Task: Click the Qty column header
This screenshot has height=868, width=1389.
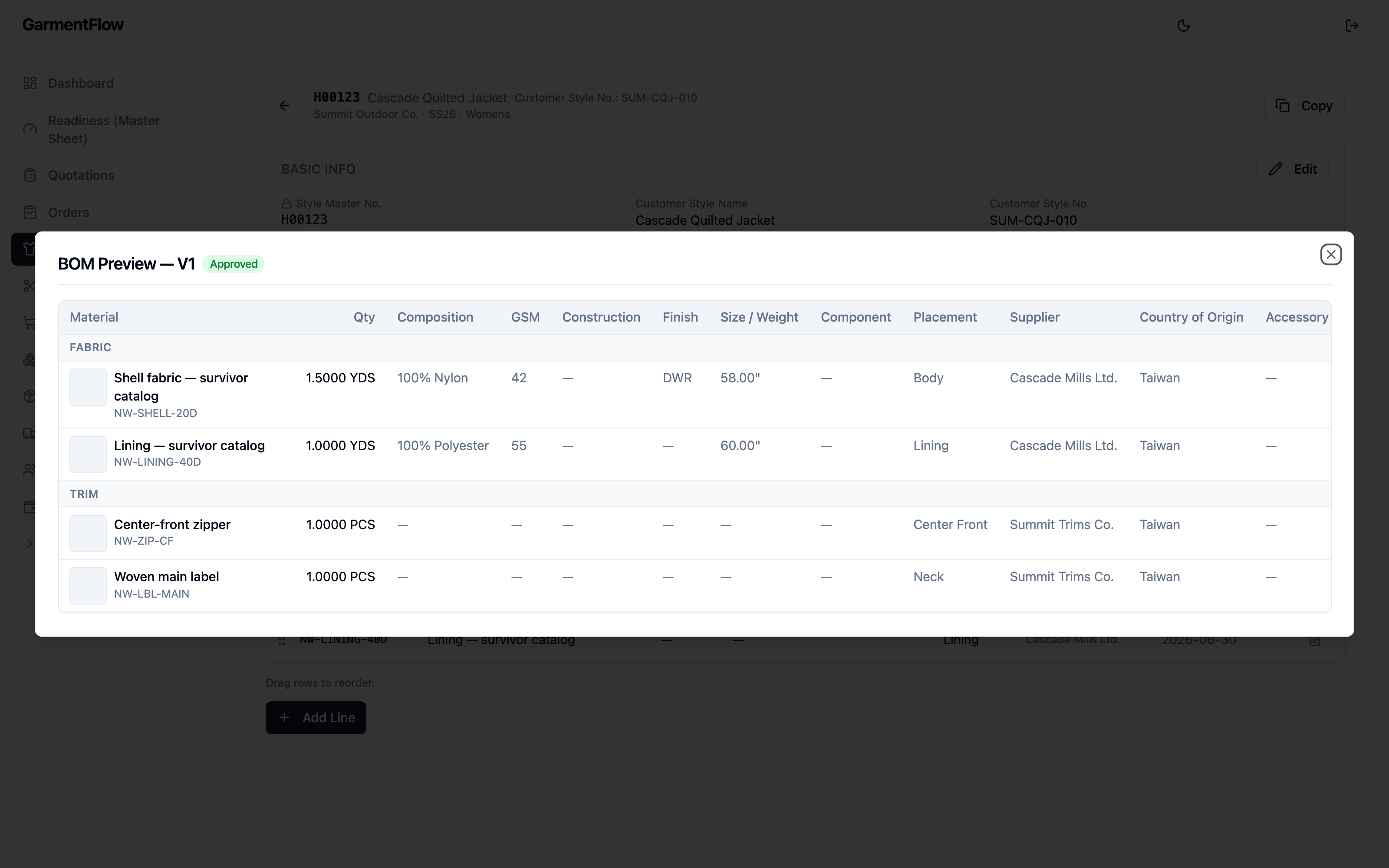Action: [x=364, y=317]
